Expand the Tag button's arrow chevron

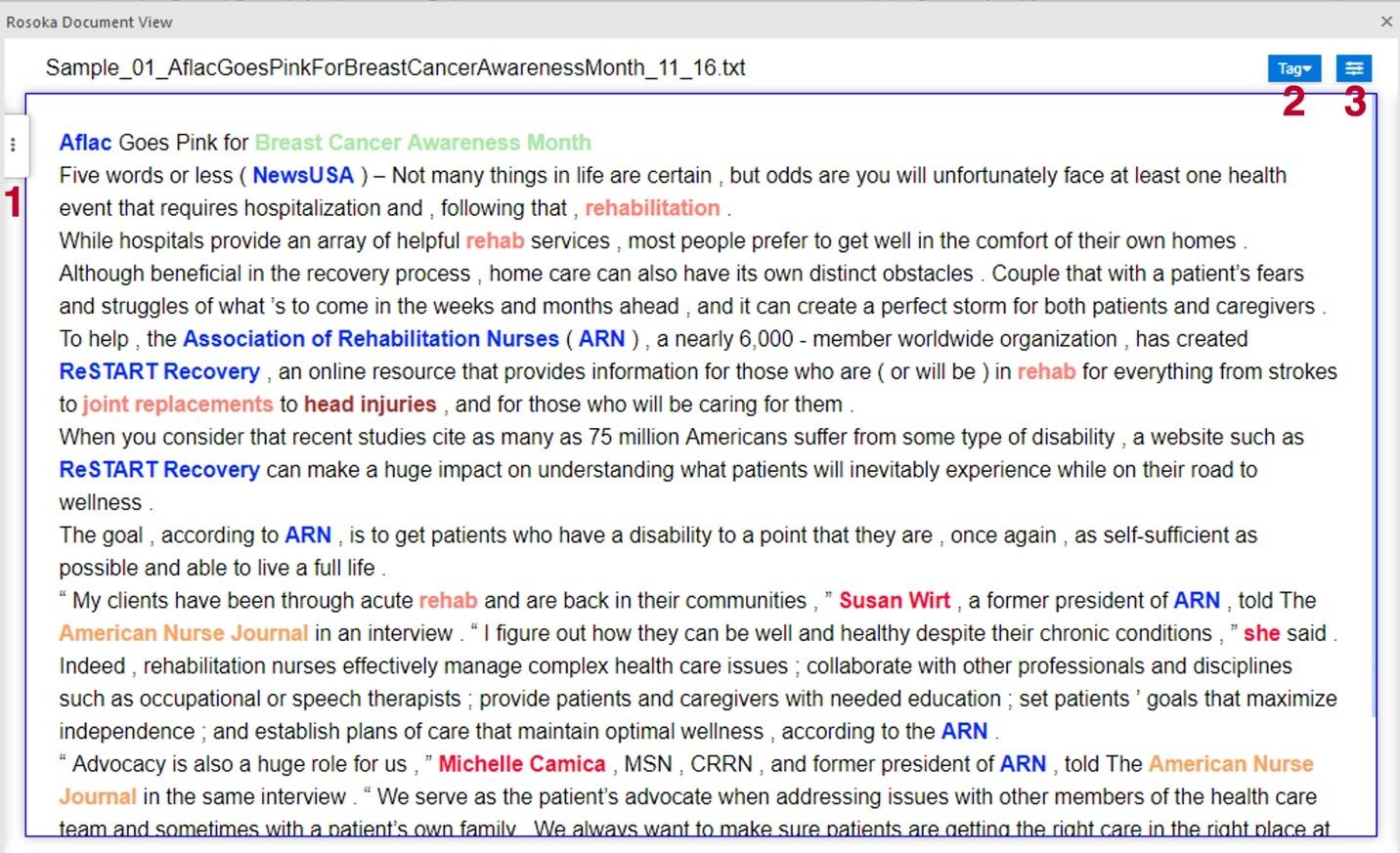point(1306,68)
